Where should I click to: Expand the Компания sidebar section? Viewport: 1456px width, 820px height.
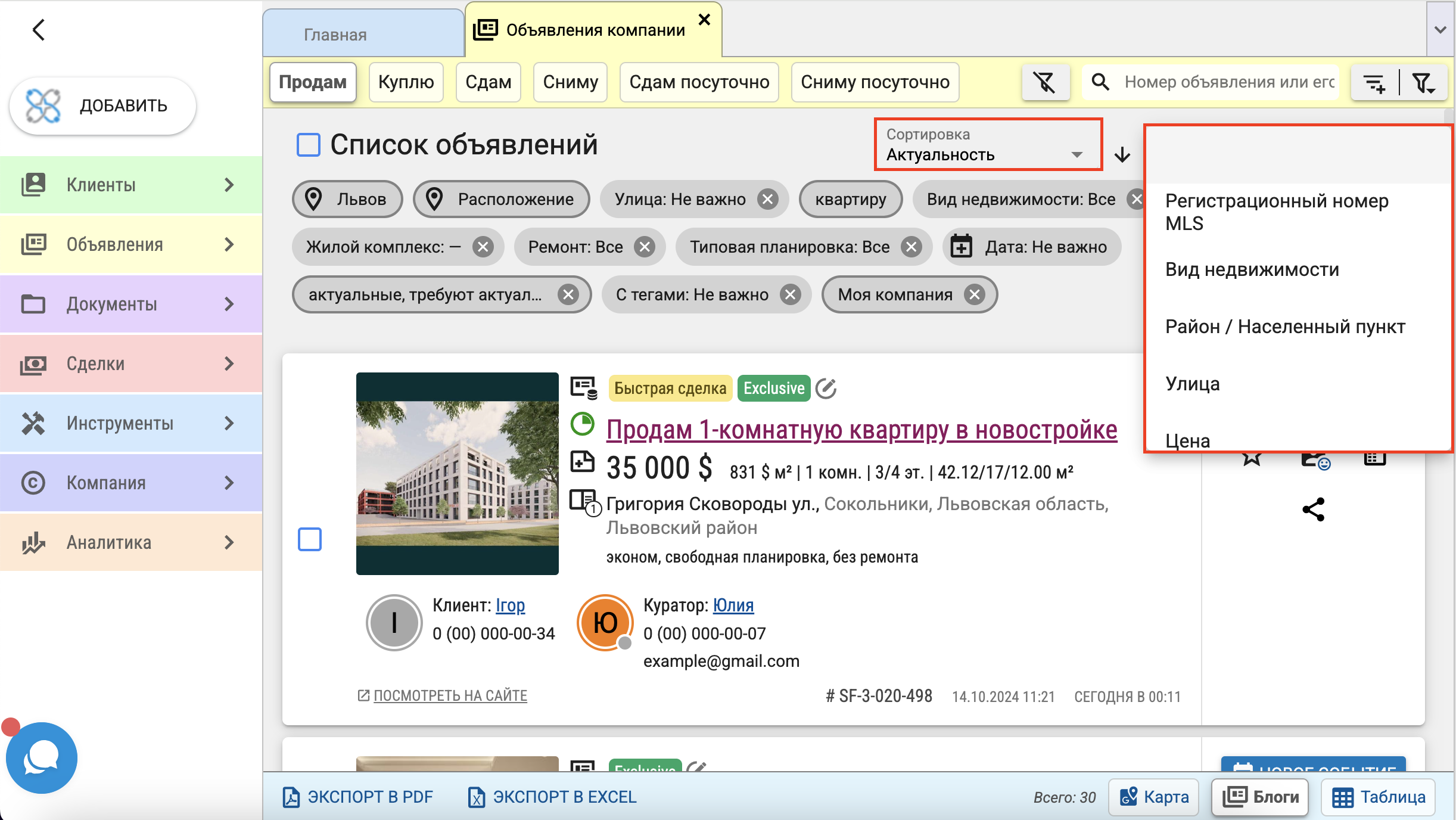tap(131, 483)
